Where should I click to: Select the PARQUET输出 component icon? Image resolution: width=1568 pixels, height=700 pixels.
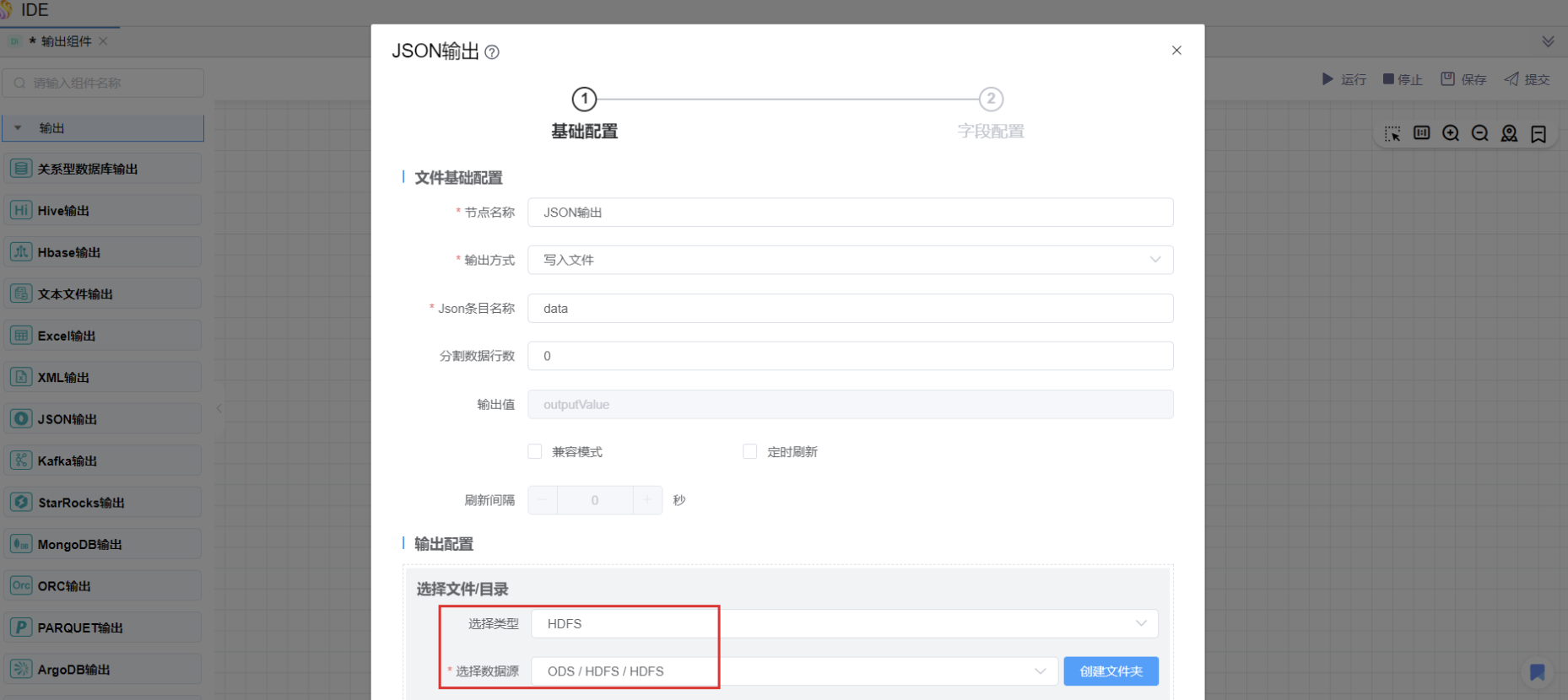[21, 627]
